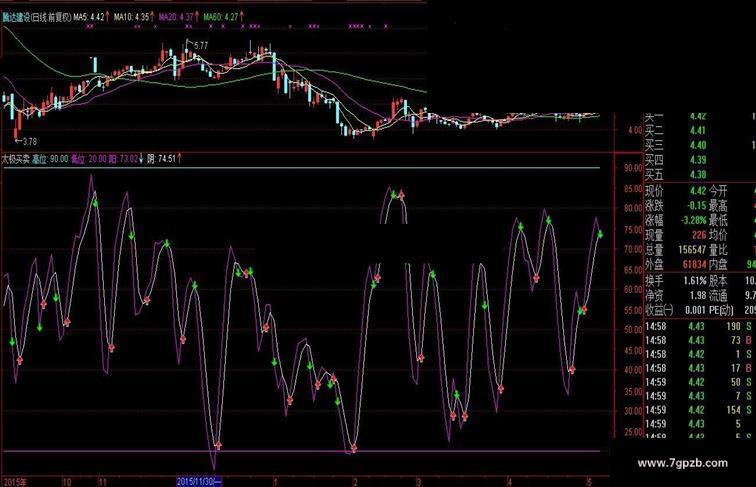Click the 阳: 73.02 value label

click(123, 159)
